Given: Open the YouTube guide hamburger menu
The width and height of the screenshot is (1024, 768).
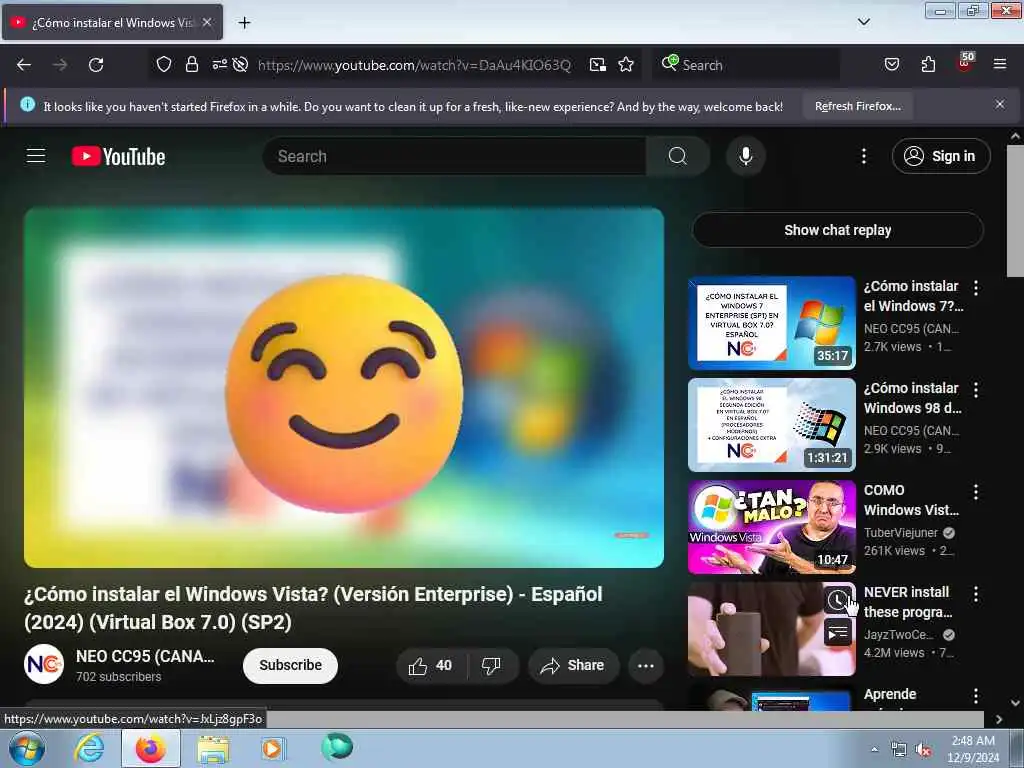Looking at the screenshot, I should click(36, 156).
